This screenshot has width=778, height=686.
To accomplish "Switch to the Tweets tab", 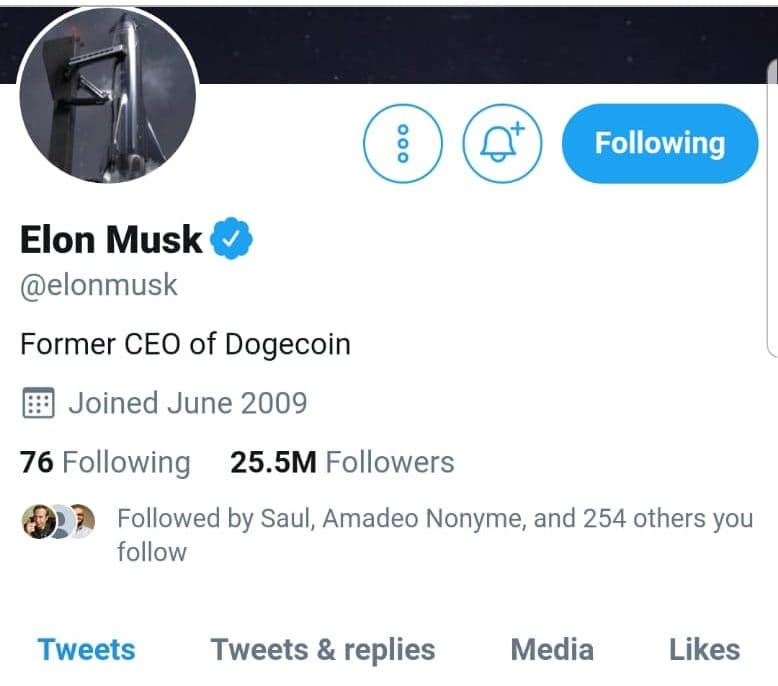I will 86,650.
